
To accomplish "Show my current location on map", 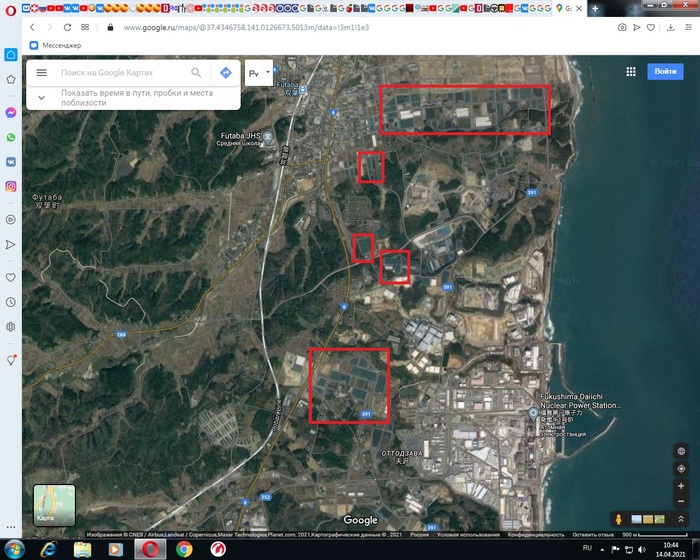I will click(681, 468).
